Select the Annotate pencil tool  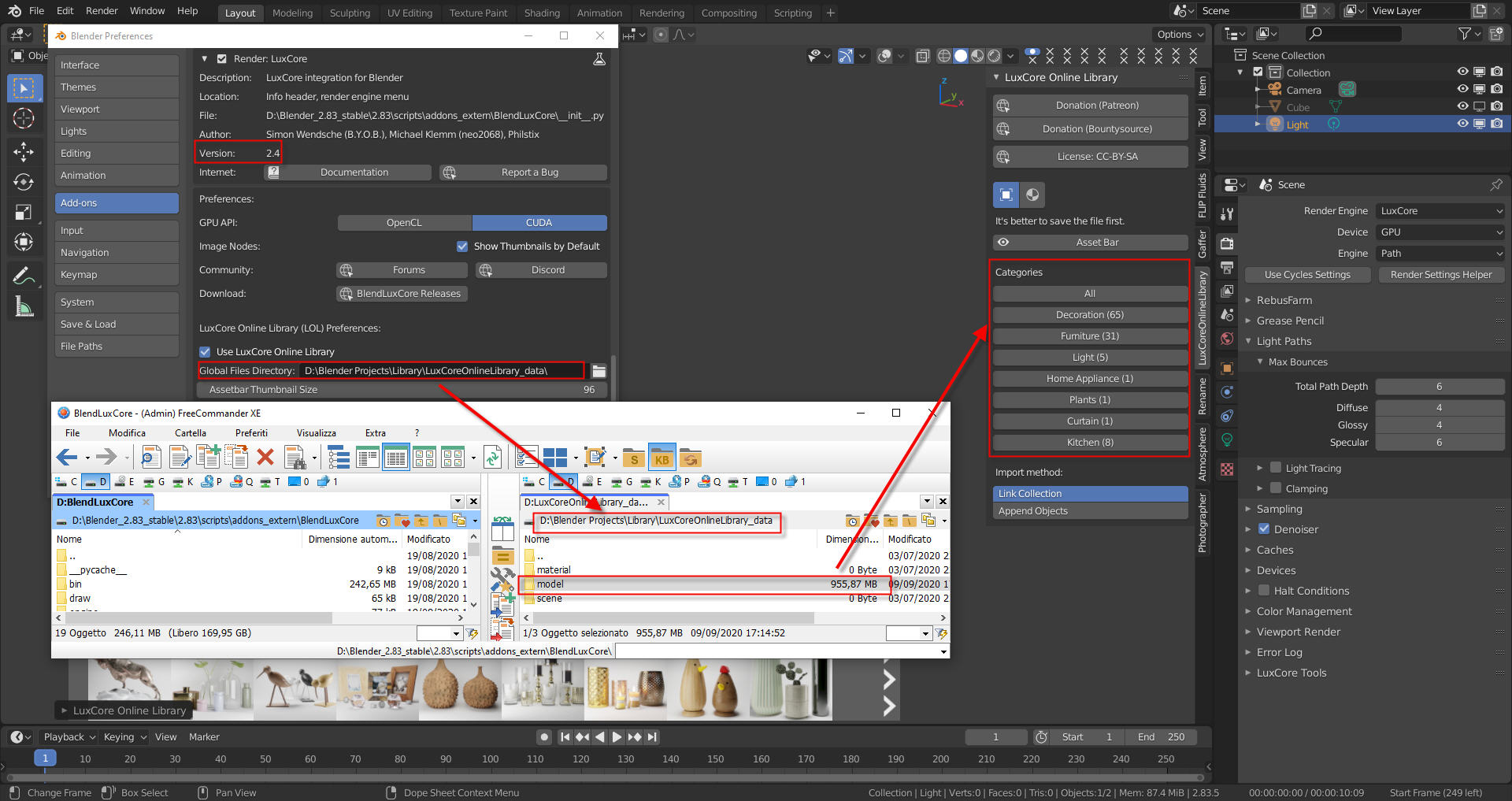(24, 276)
